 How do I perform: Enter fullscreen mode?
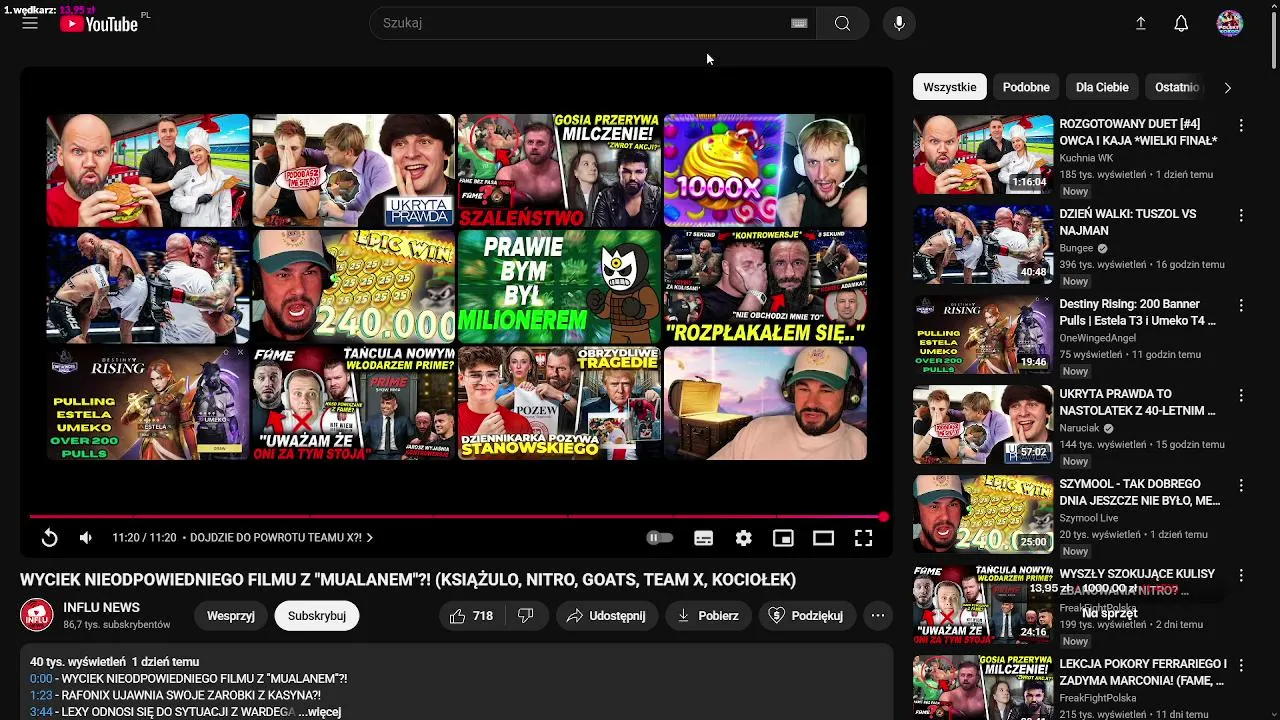[863, 538]
